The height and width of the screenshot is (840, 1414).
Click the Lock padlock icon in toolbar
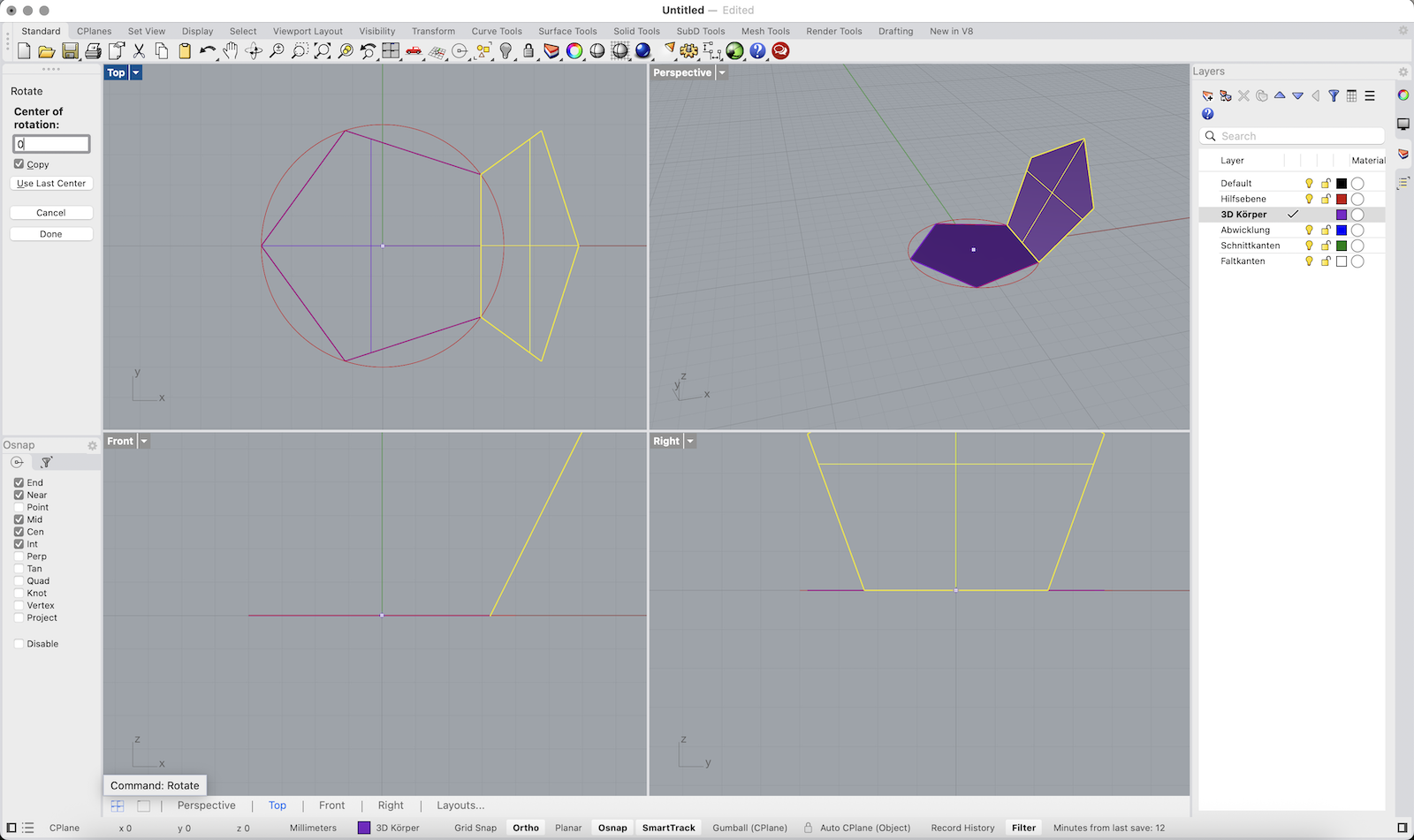(528, 51)
